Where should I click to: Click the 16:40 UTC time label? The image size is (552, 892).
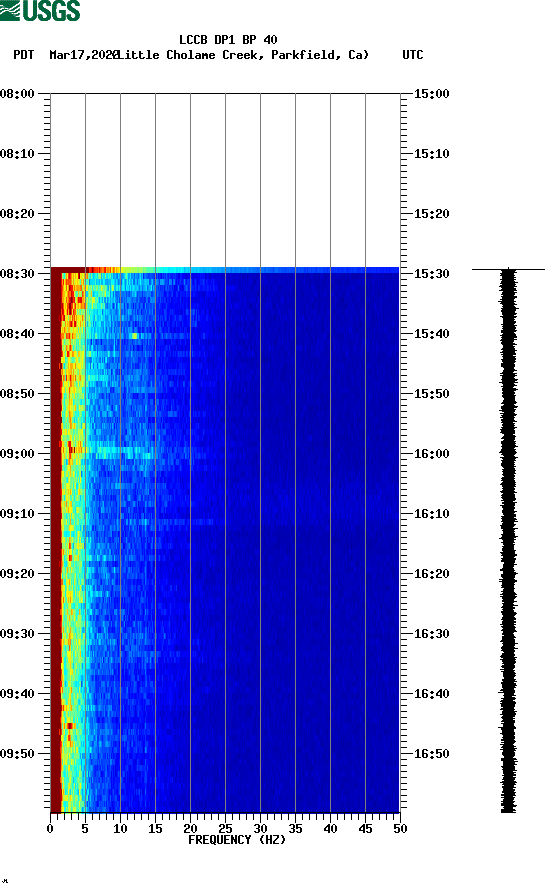[431, 694]
